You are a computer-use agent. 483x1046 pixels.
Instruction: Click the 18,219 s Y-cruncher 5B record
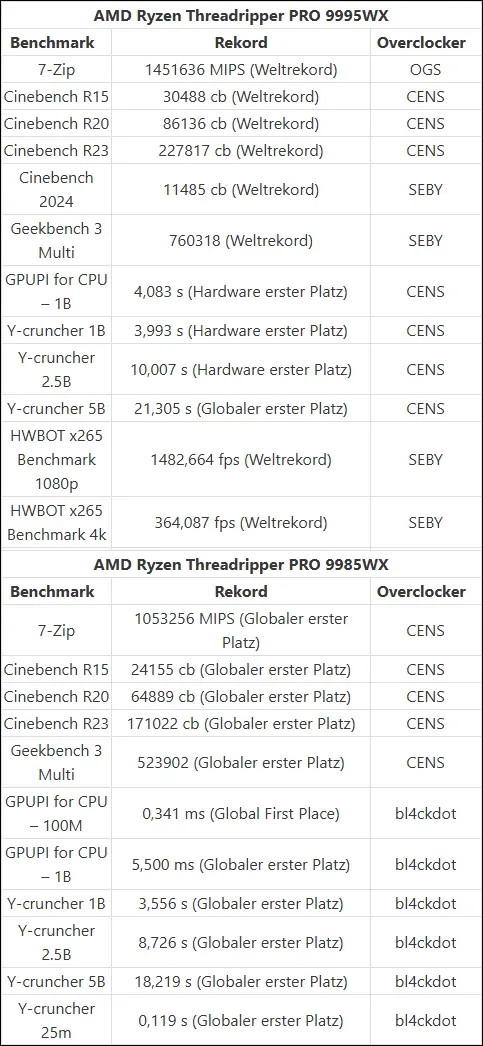(x=241, y=982)
